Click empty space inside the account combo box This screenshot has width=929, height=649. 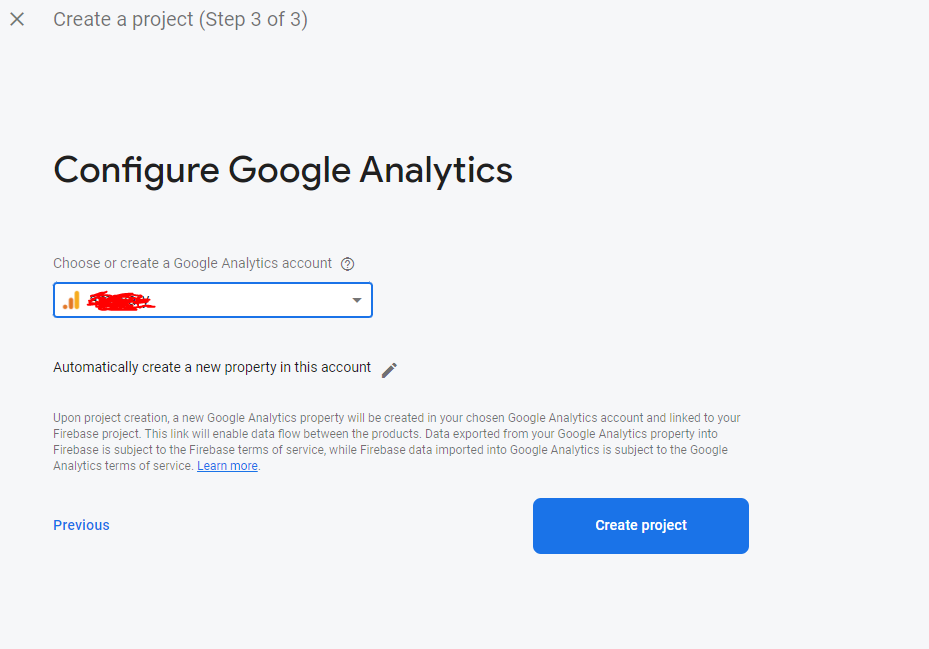pyautogui.click(x=250, y=300)
